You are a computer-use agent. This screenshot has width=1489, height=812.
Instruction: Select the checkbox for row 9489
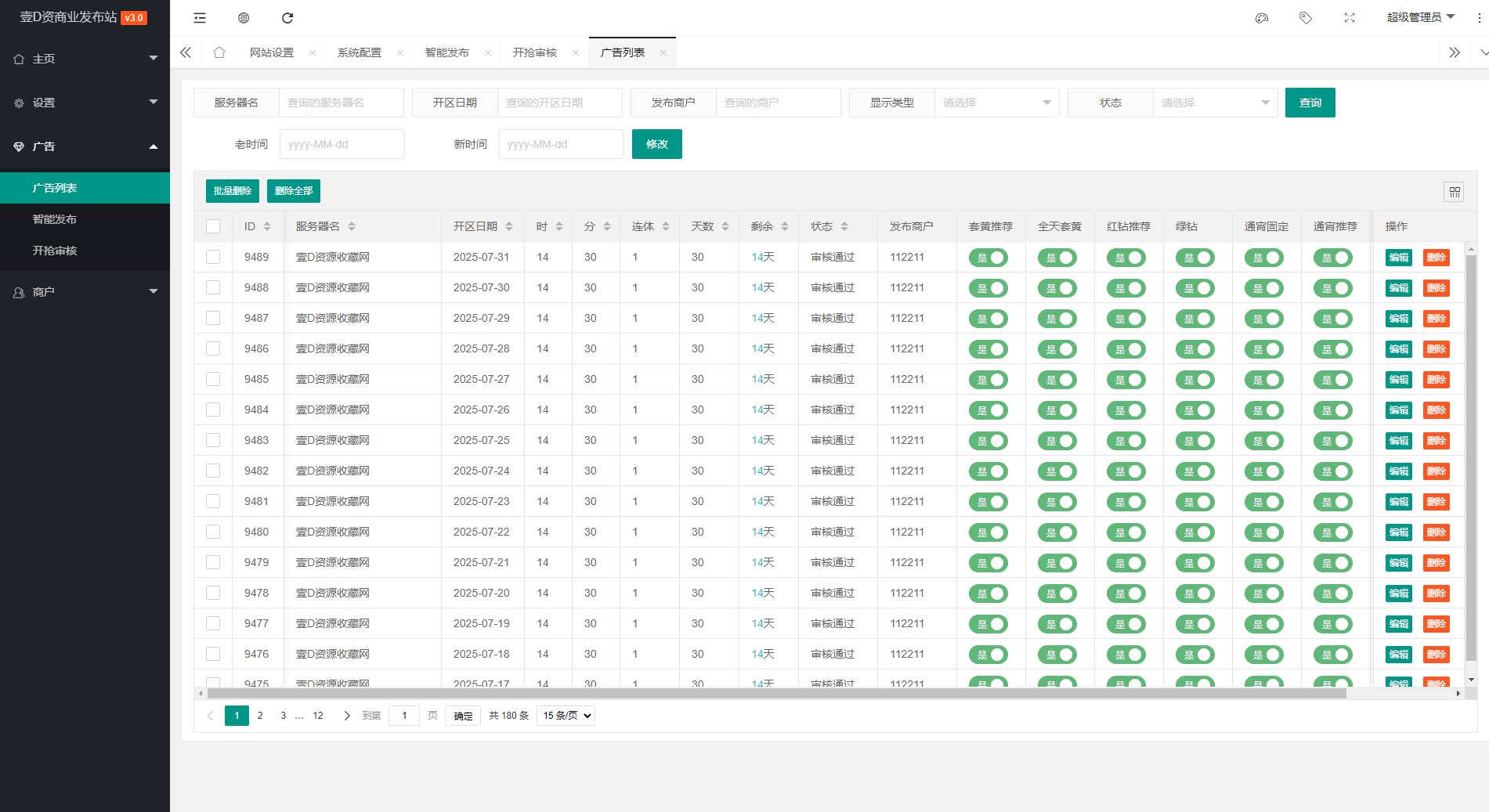[213, 257]
